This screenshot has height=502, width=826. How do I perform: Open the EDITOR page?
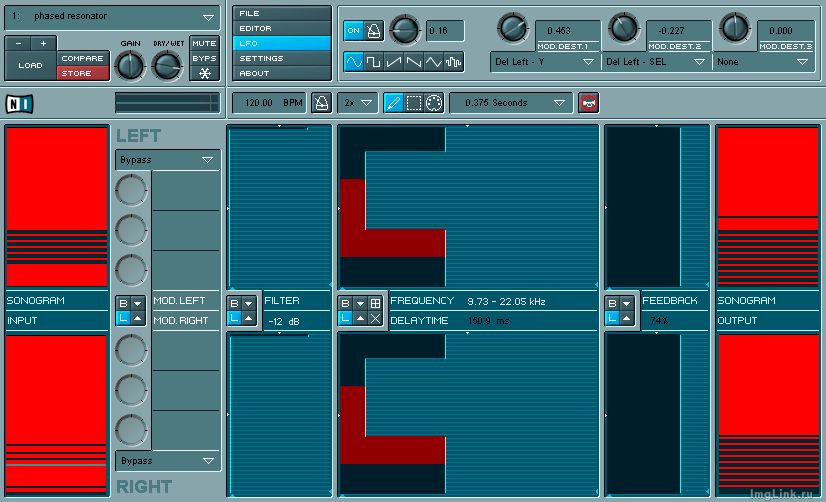click(x=282, y=28)
